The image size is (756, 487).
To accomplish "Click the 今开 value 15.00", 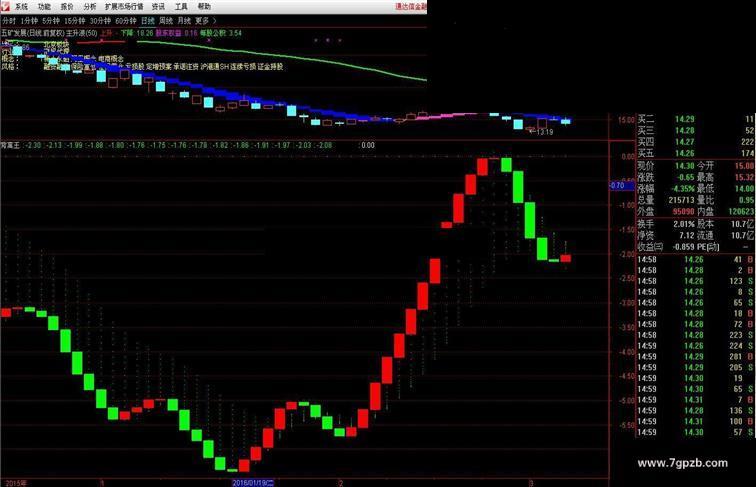I will 744,166.
